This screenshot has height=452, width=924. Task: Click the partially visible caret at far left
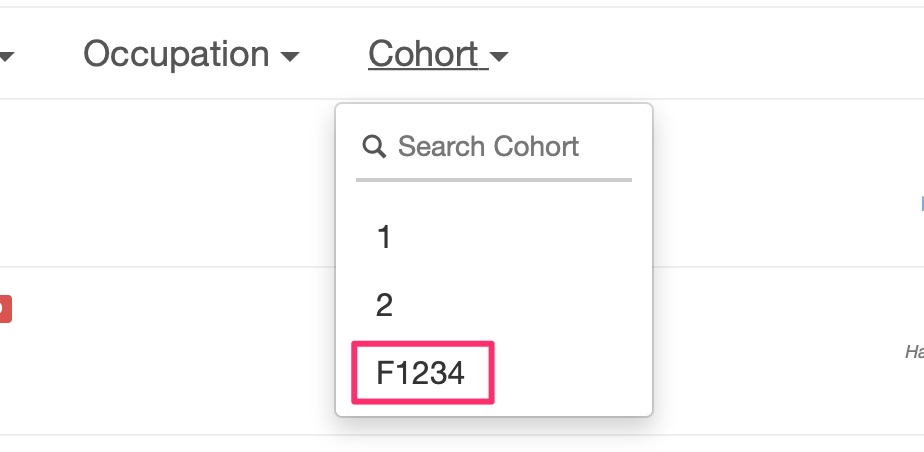(6, 57)
